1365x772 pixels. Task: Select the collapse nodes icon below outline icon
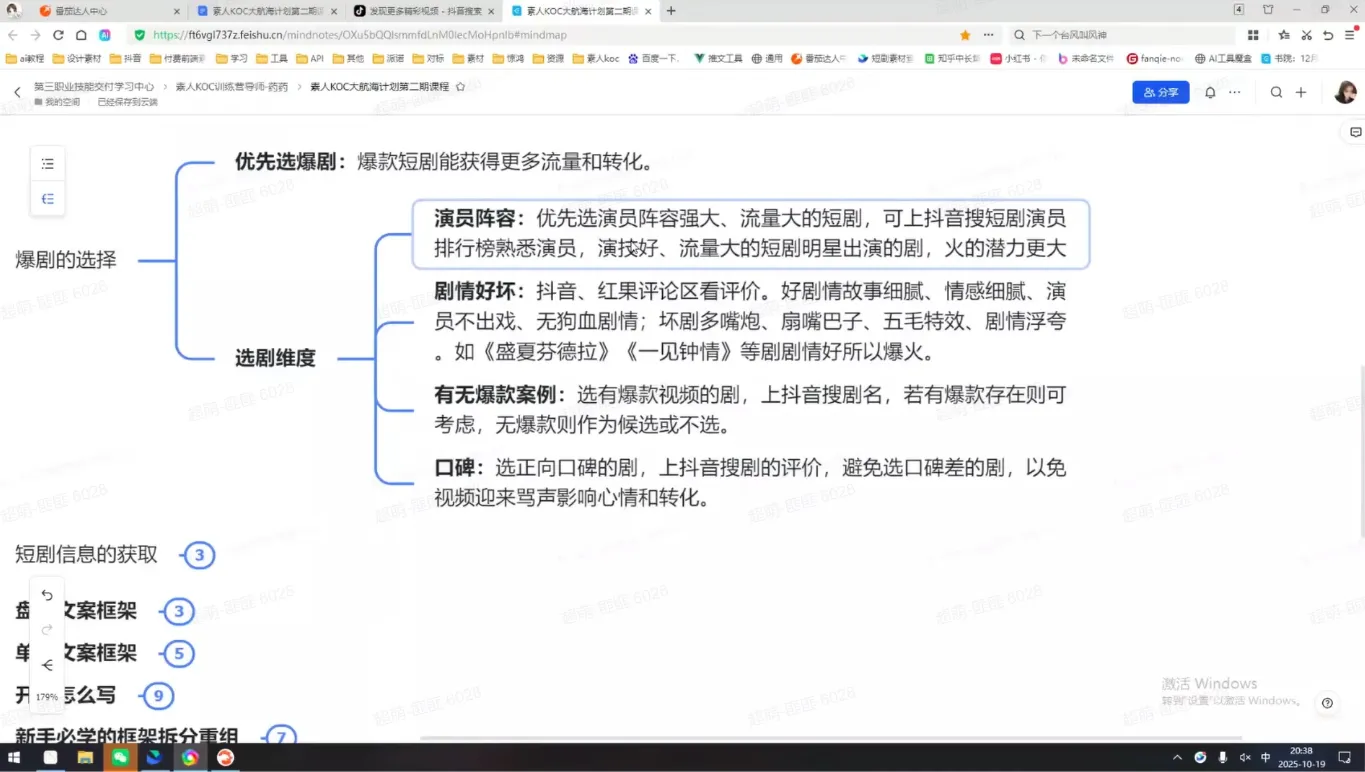pos(47,198)
